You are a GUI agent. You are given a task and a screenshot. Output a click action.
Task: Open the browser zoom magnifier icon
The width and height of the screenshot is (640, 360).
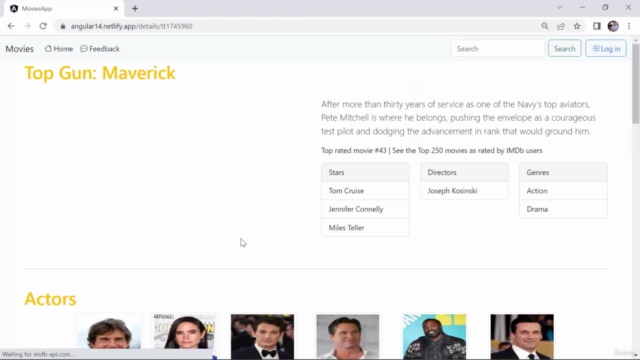(x=545, y=26)
